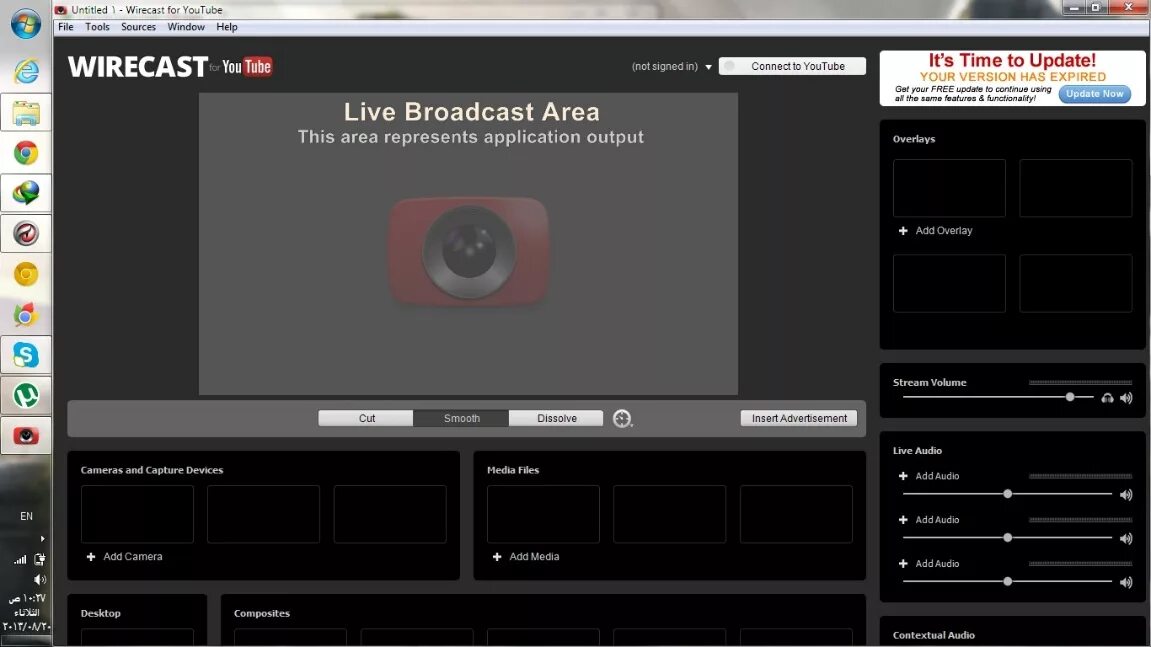Click the Live Broadcast Area preview
1151x647 pixels.
[x=468, y=244]
